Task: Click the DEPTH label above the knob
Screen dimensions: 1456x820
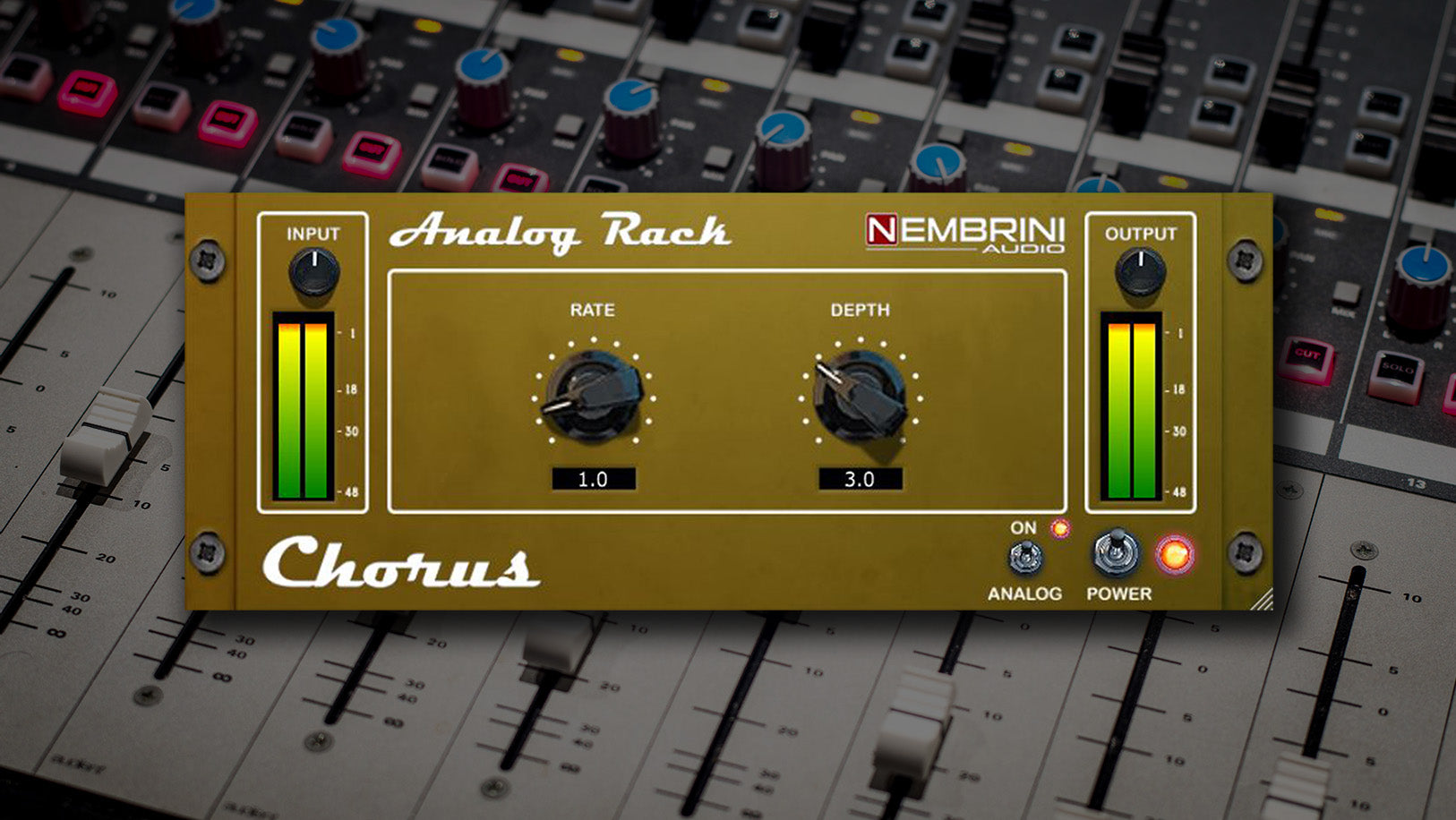Action: pyautogui.click(x=860, y=310)
